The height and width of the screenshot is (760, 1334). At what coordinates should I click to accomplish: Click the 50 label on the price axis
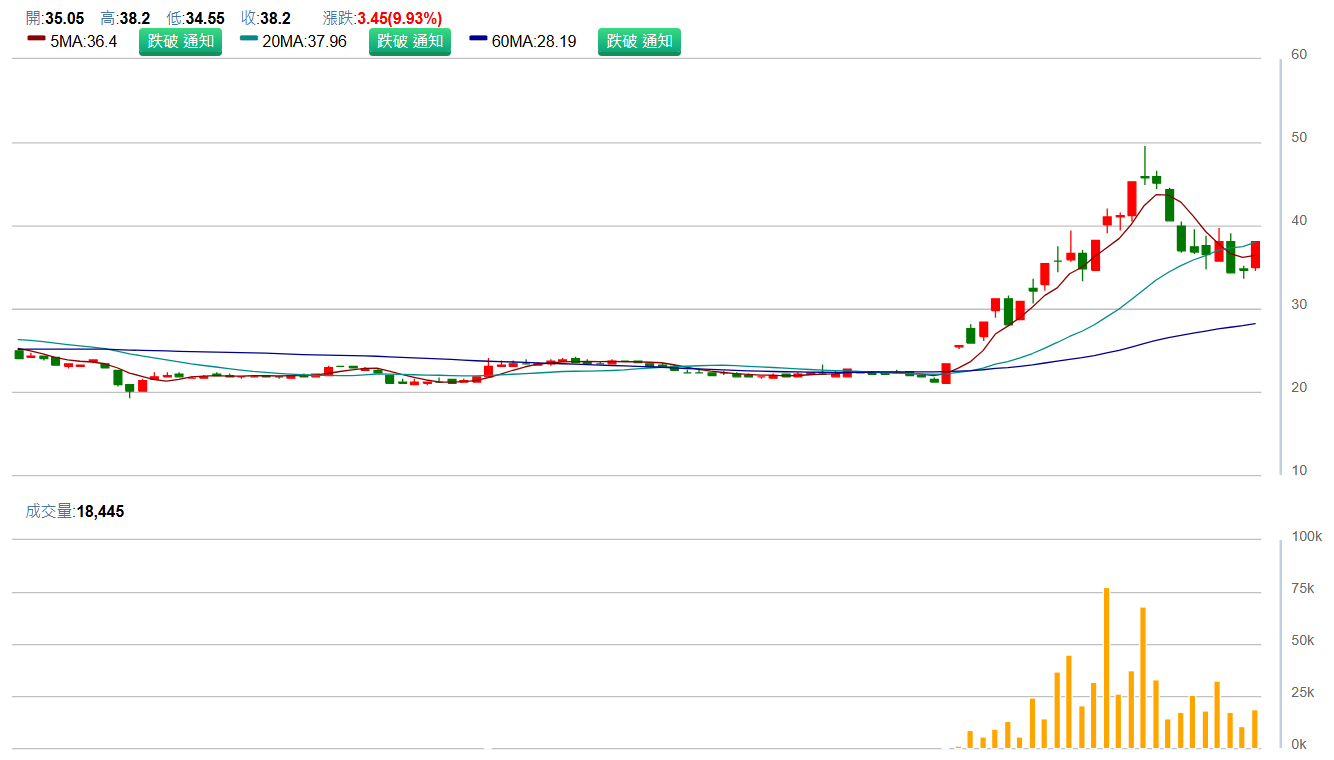(x=1299, y=137)
